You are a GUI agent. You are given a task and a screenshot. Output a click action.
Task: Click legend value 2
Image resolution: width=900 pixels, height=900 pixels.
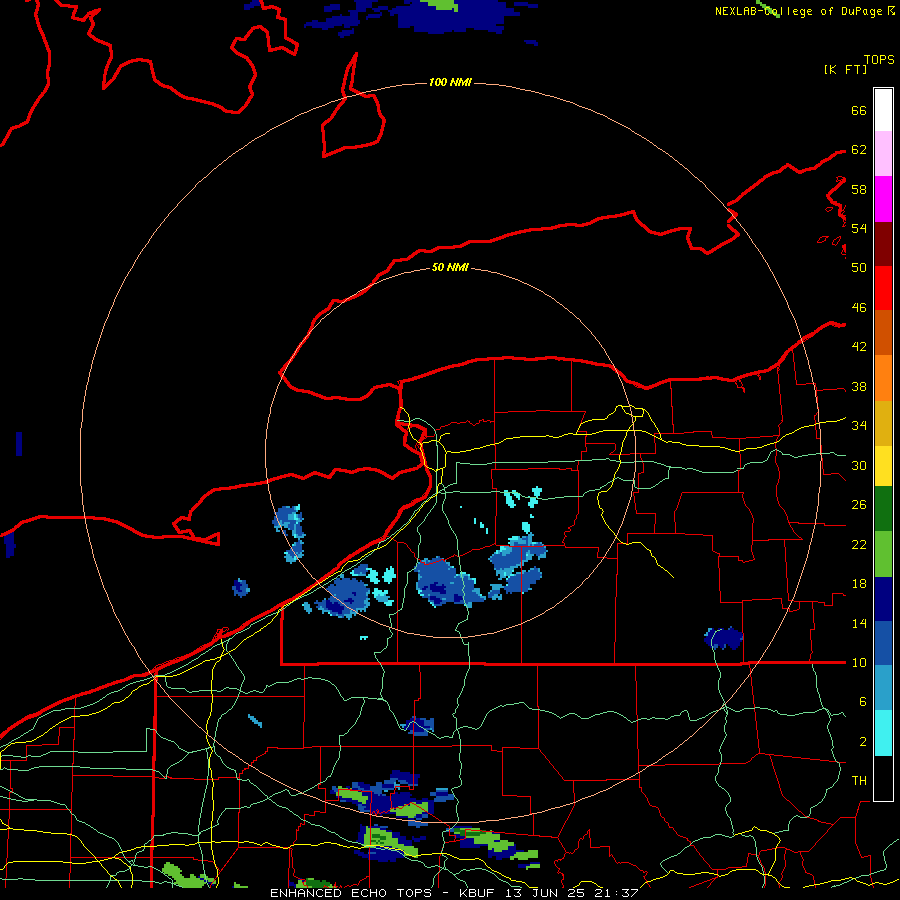coord(862,742)
